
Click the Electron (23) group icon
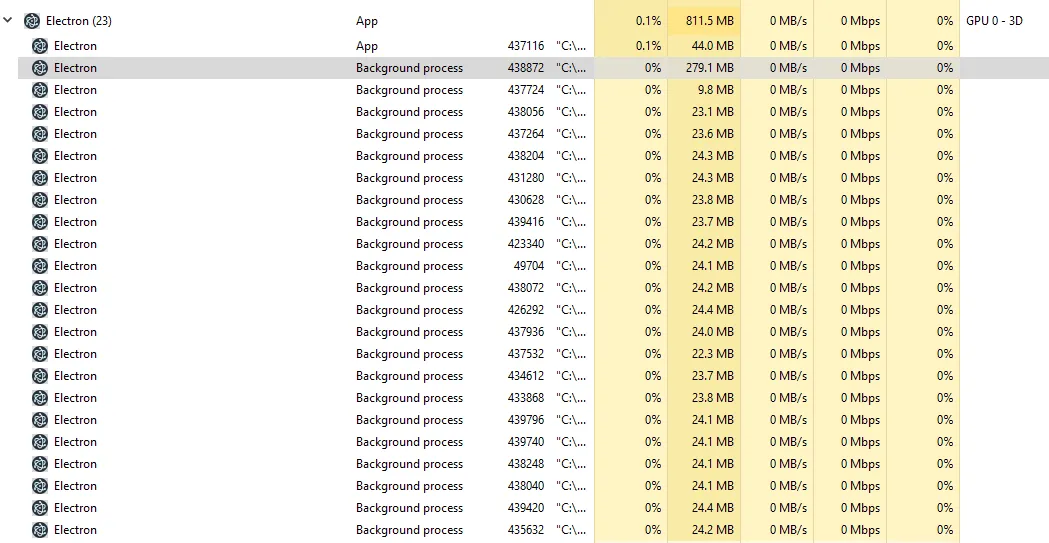point(32,21)
